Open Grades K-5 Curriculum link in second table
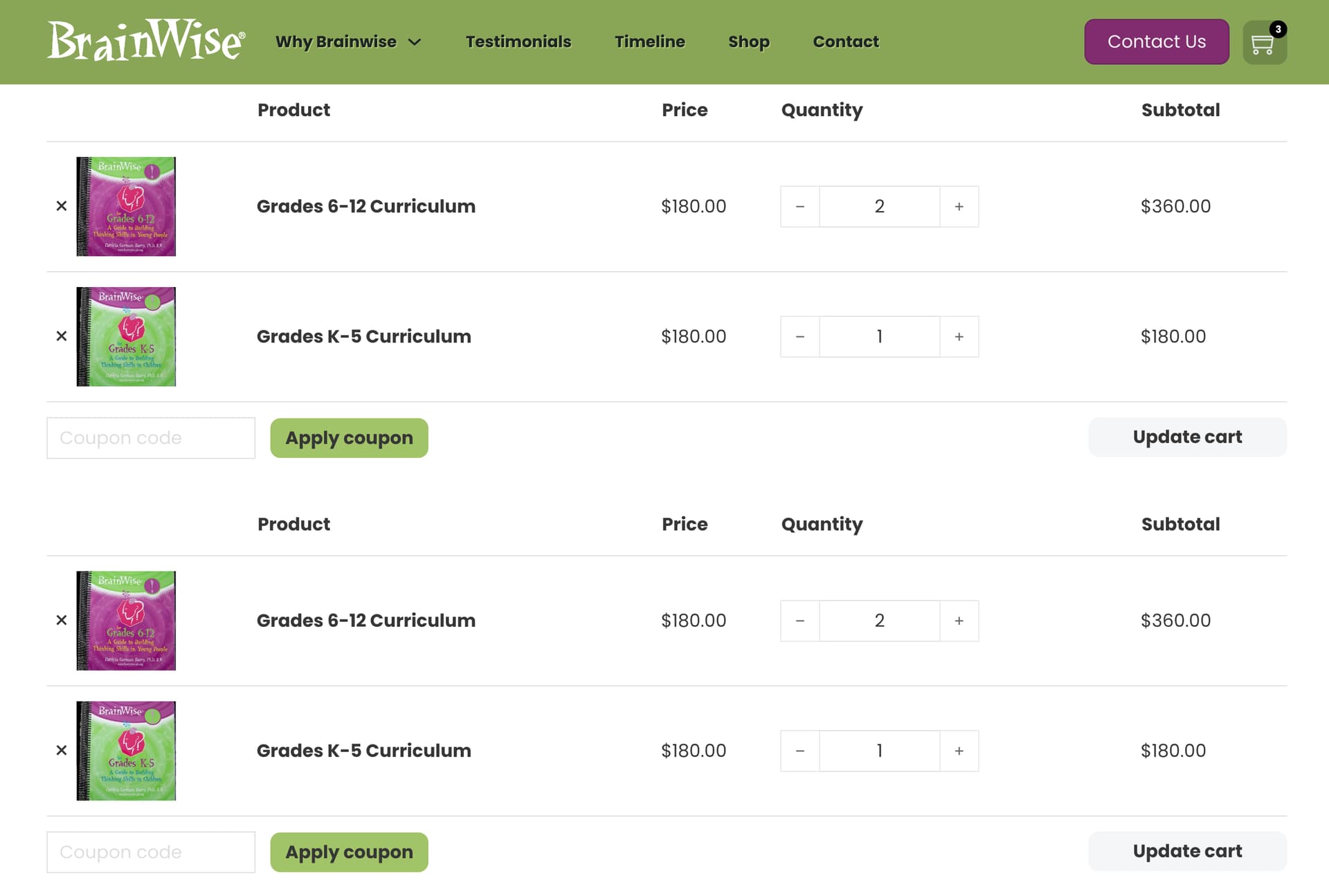 click(364, 751)
